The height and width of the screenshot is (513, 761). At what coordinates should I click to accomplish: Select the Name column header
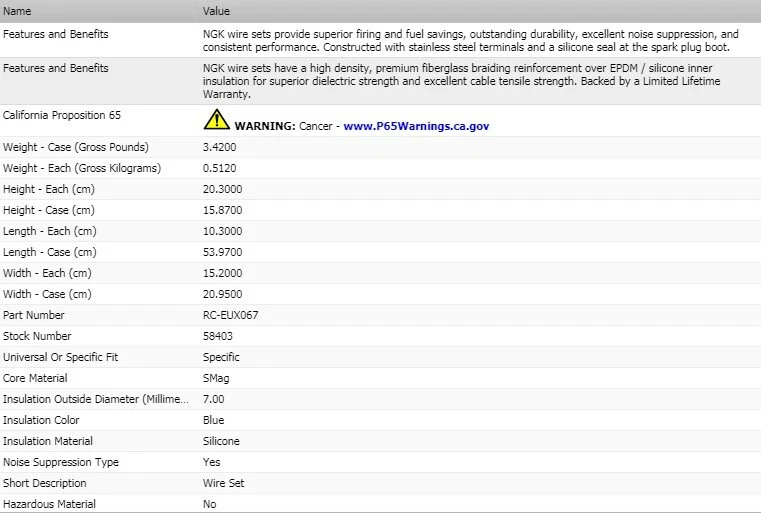tap(17, 11)
